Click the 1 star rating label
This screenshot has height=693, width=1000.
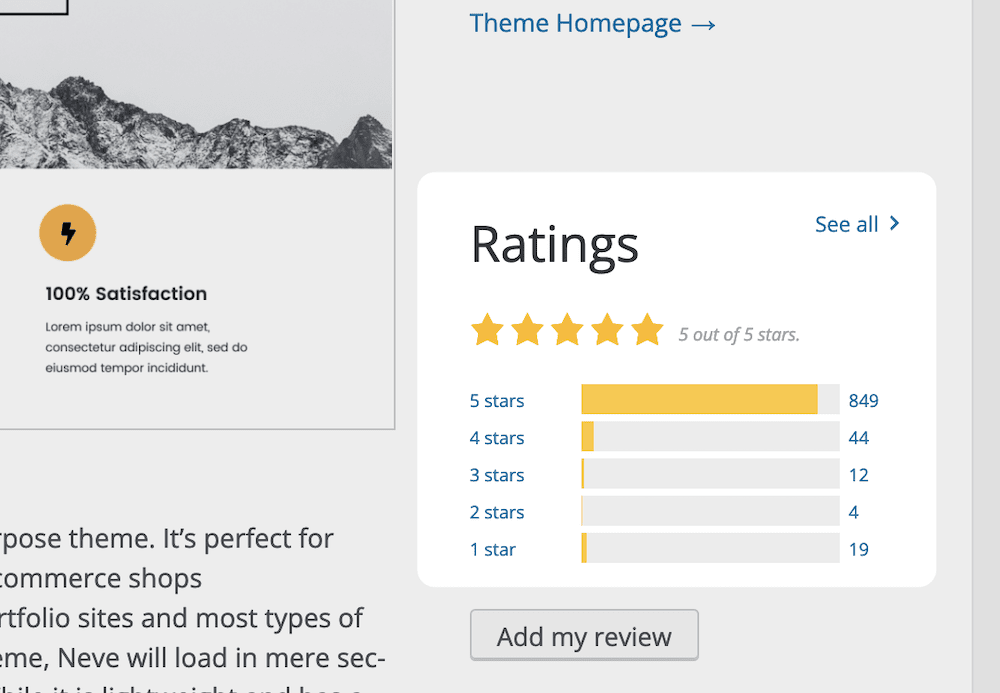492,548
